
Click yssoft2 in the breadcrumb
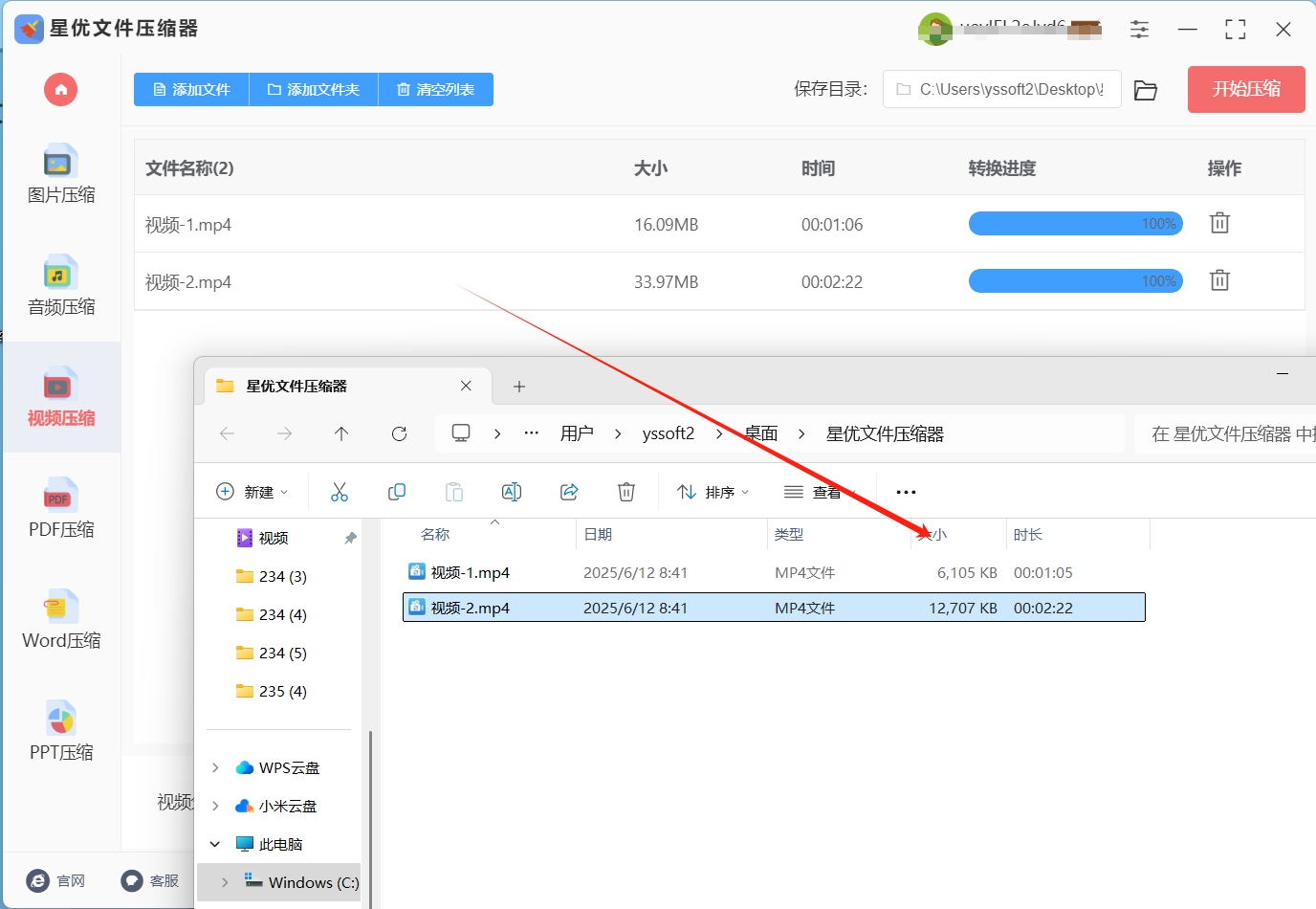tap(669, 433)
